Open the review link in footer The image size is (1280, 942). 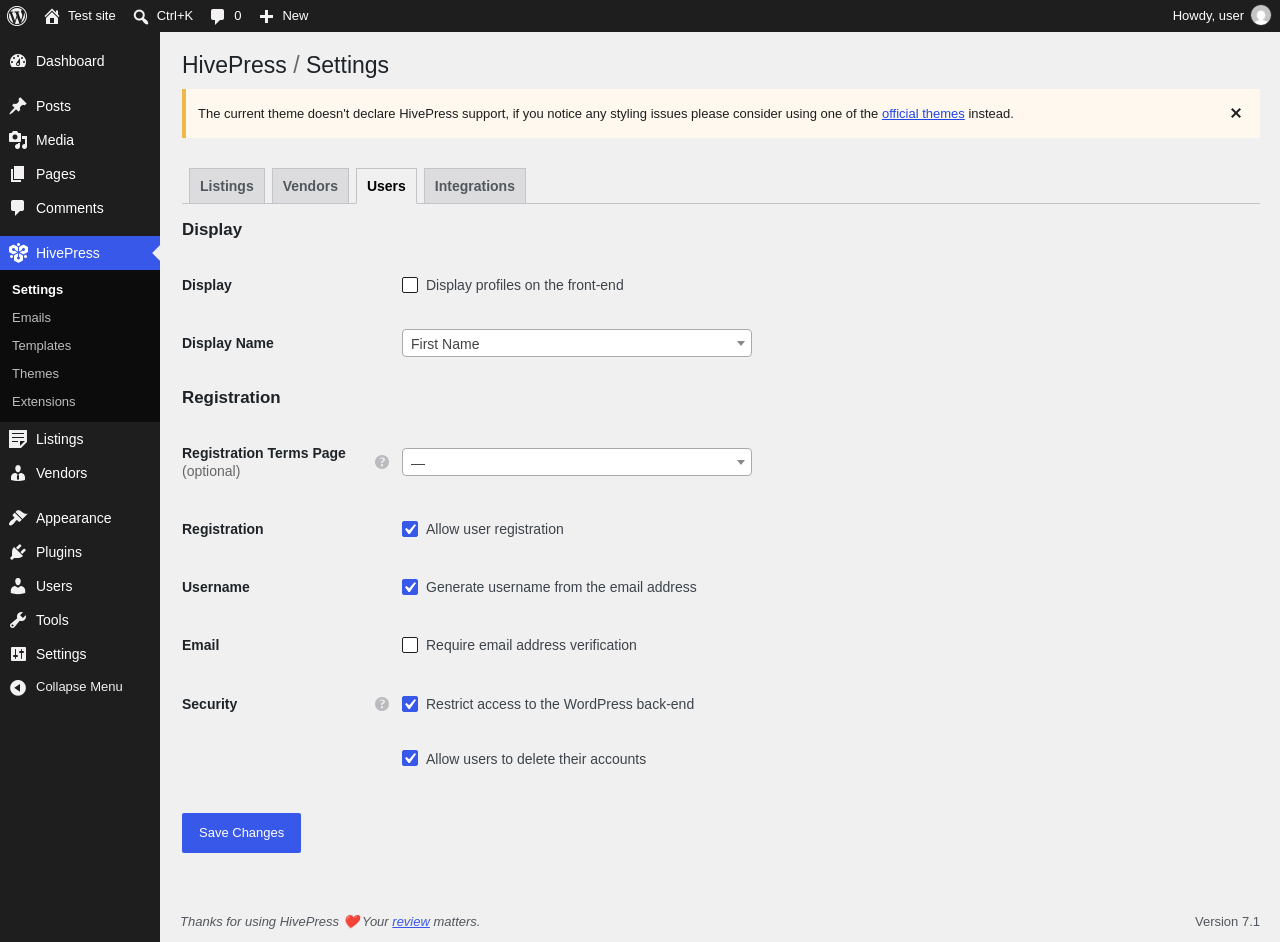point(411,922)
